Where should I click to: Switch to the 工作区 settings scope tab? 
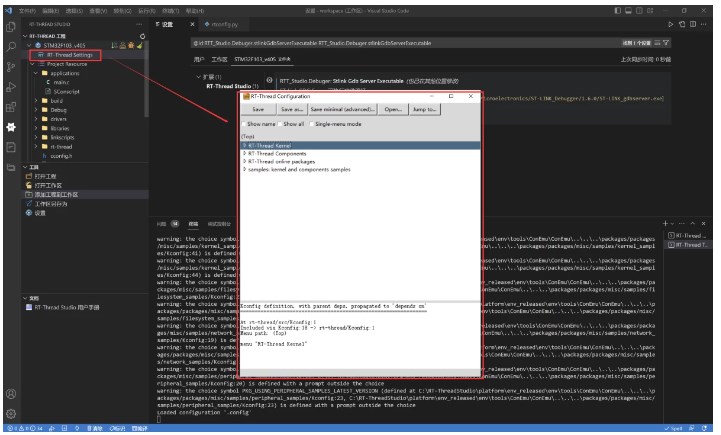tap(219, 59)
